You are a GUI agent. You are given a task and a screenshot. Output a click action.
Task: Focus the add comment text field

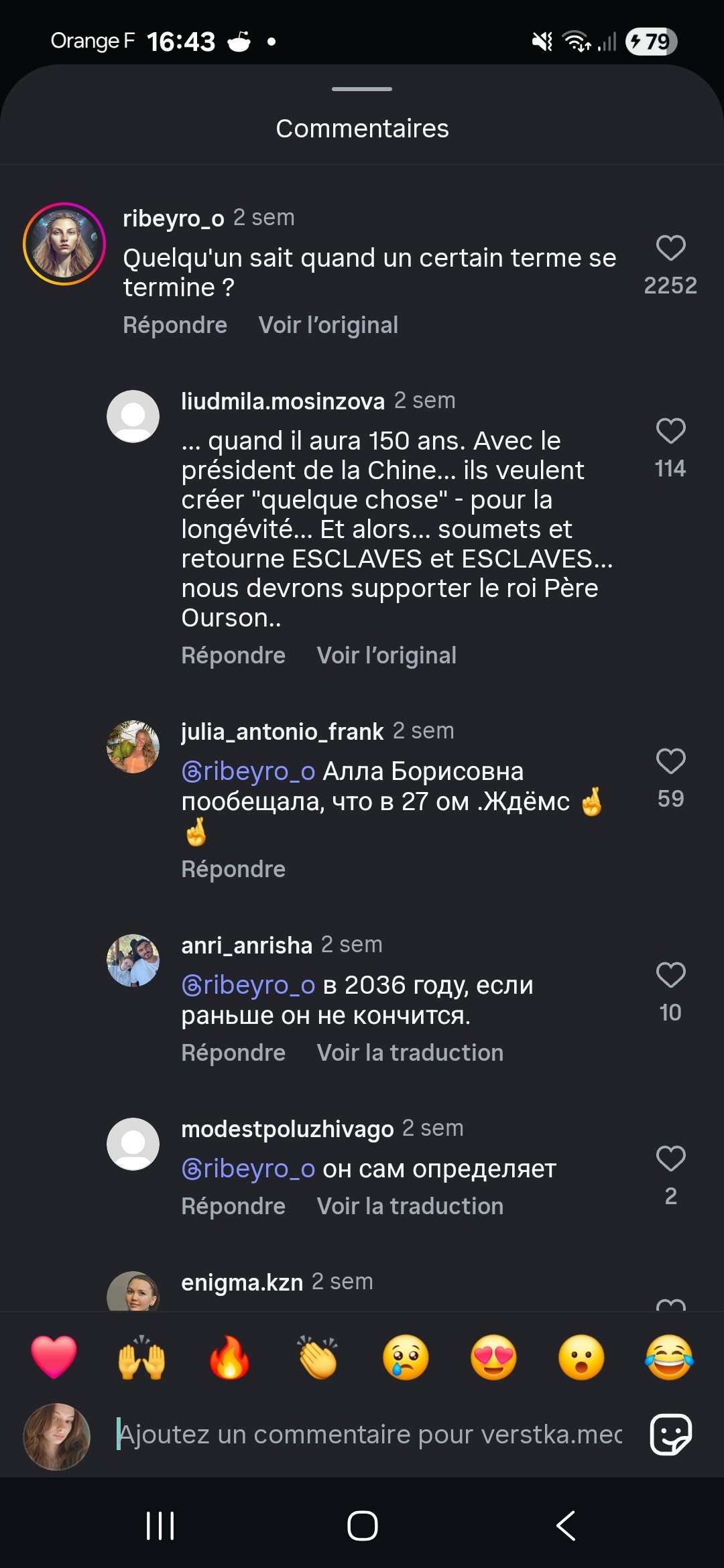click(x=369, y=1435)
